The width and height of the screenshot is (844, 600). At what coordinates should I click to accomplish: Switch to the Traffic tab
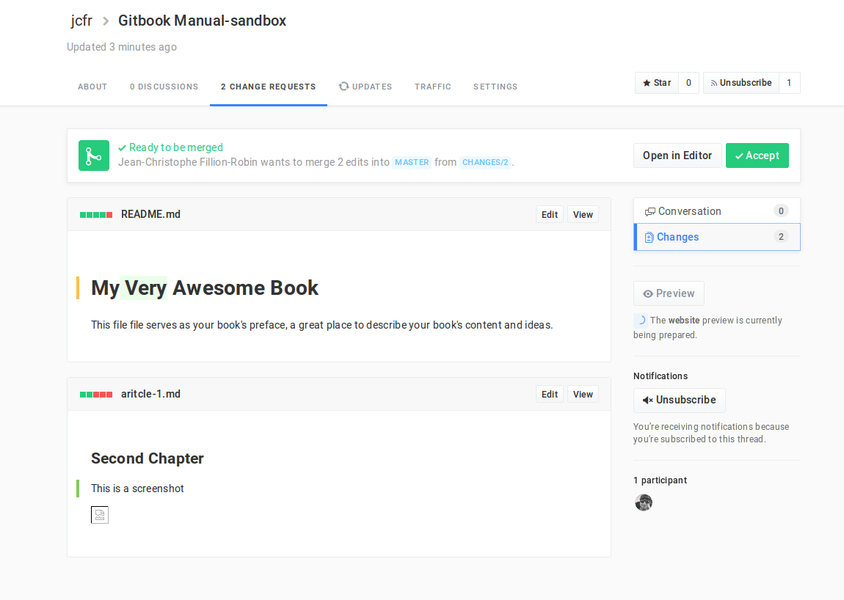tap(432, 87)
